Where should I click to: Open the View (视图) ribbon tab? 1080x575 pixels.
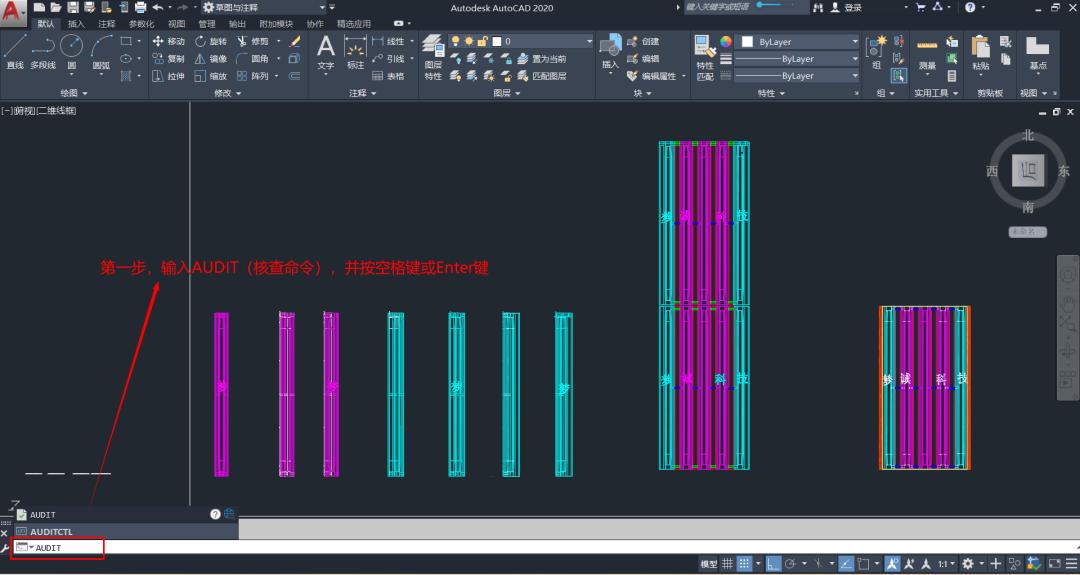coord(176,23)
